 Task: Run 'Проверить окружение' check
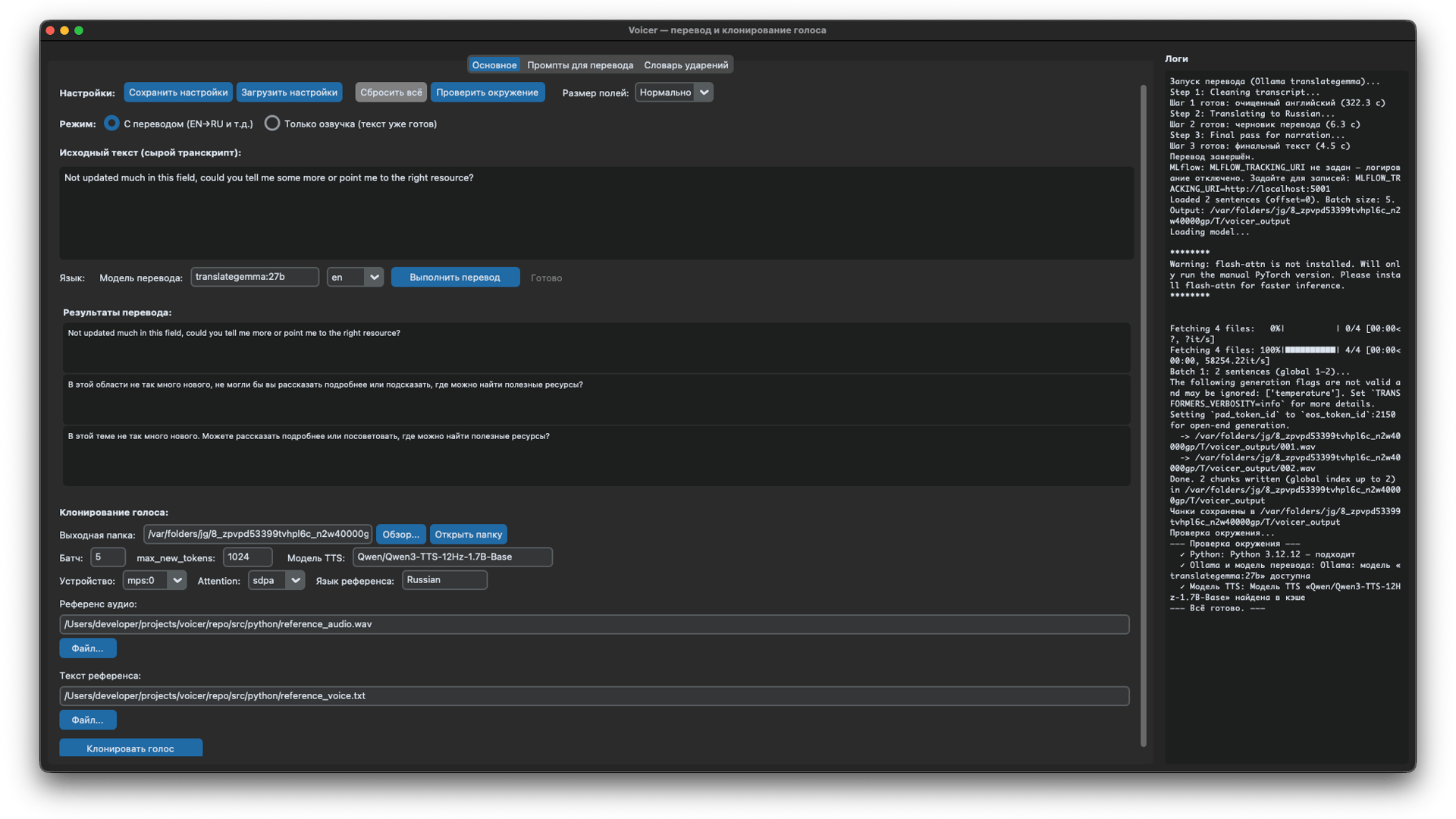pyautogui.click(x=487, y=93)
